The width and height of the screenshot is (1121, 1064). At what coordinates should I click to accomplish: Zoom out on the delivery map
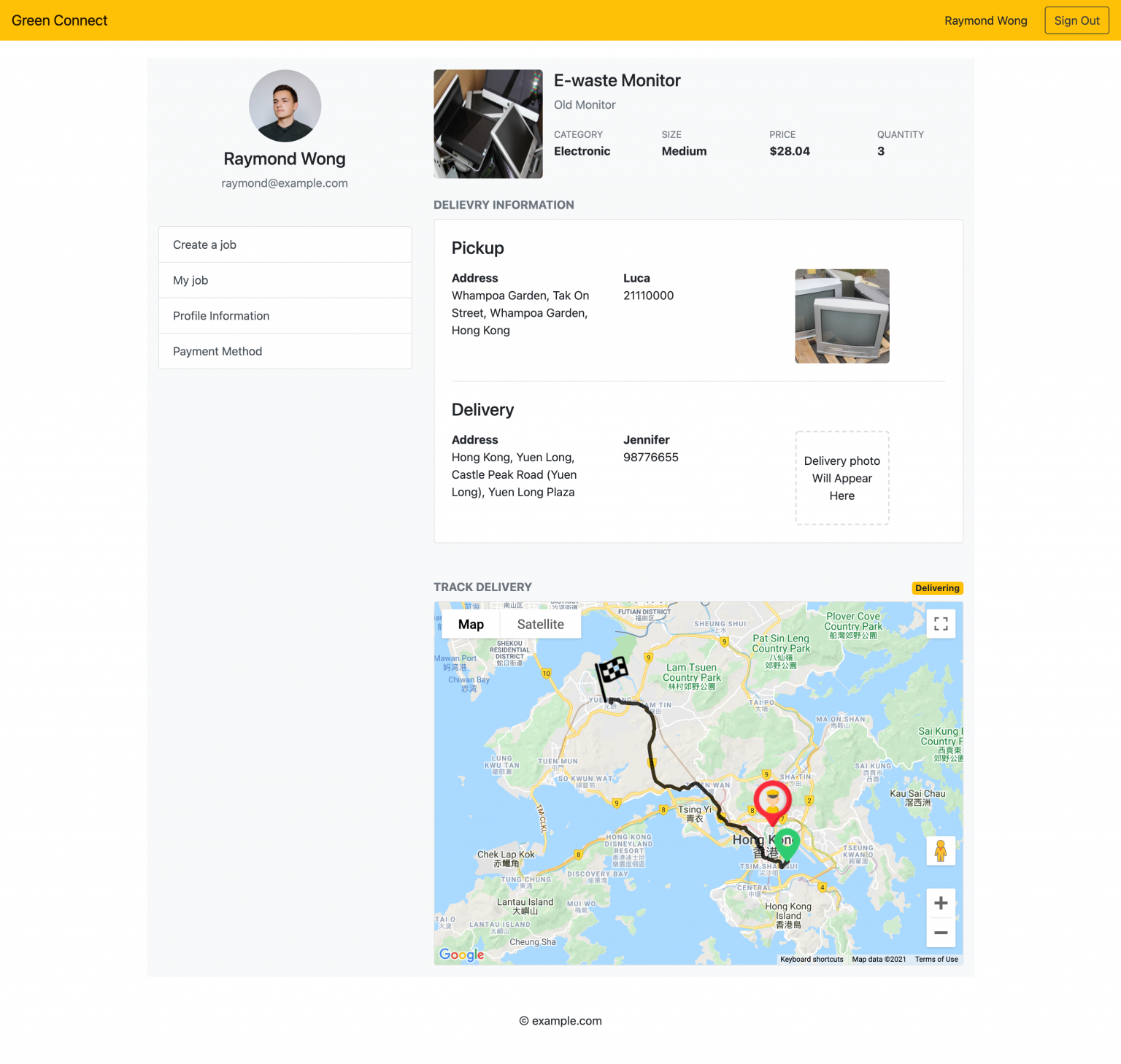point(941,933)
